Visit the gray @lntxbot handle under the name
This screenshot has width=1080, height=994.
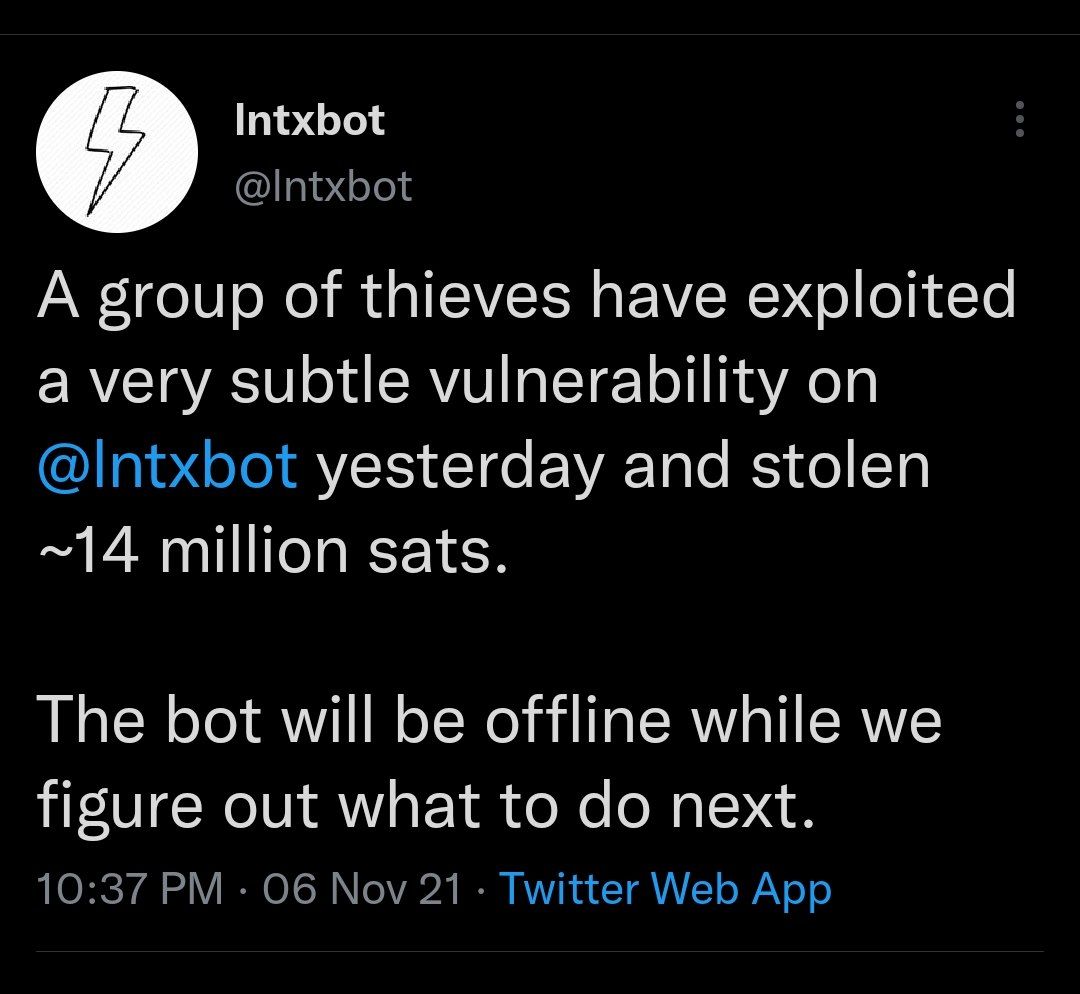323,187
